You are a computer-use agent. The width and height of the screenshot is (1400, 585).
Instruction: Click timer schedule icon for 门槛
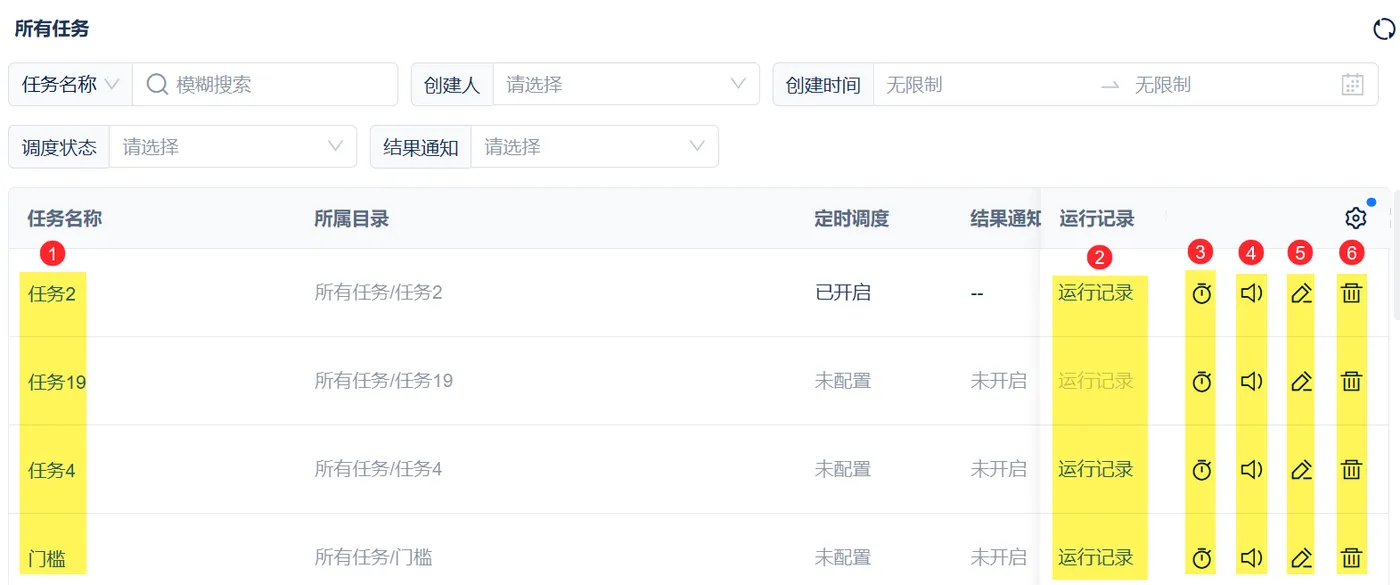pyautogui.click(x=1202, y=558)
